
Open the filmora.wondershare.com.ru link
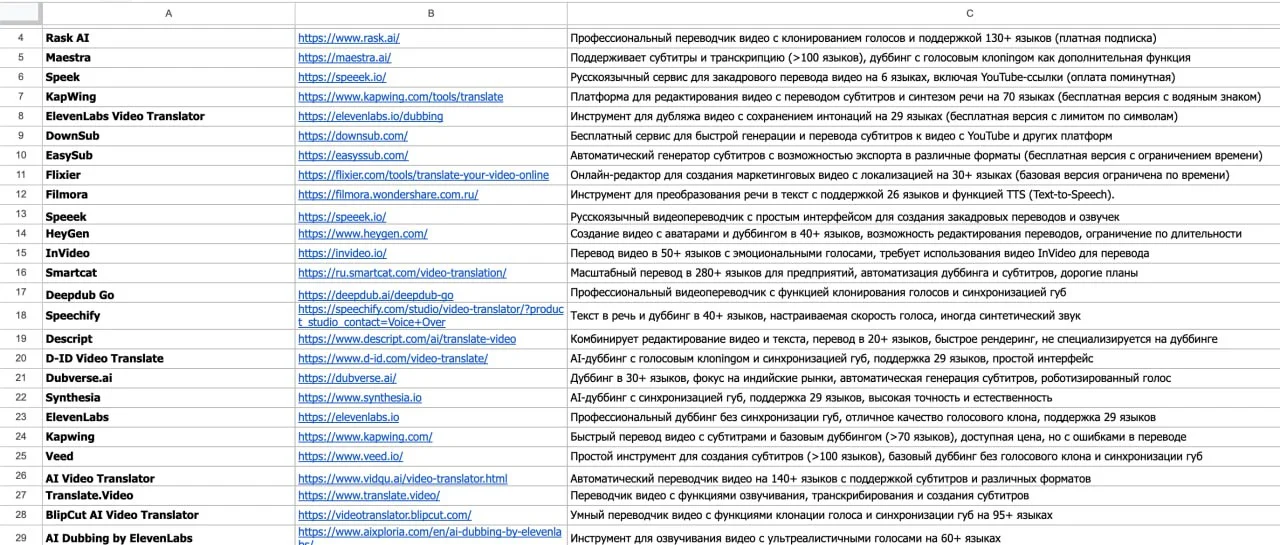[x=388, y=195]
